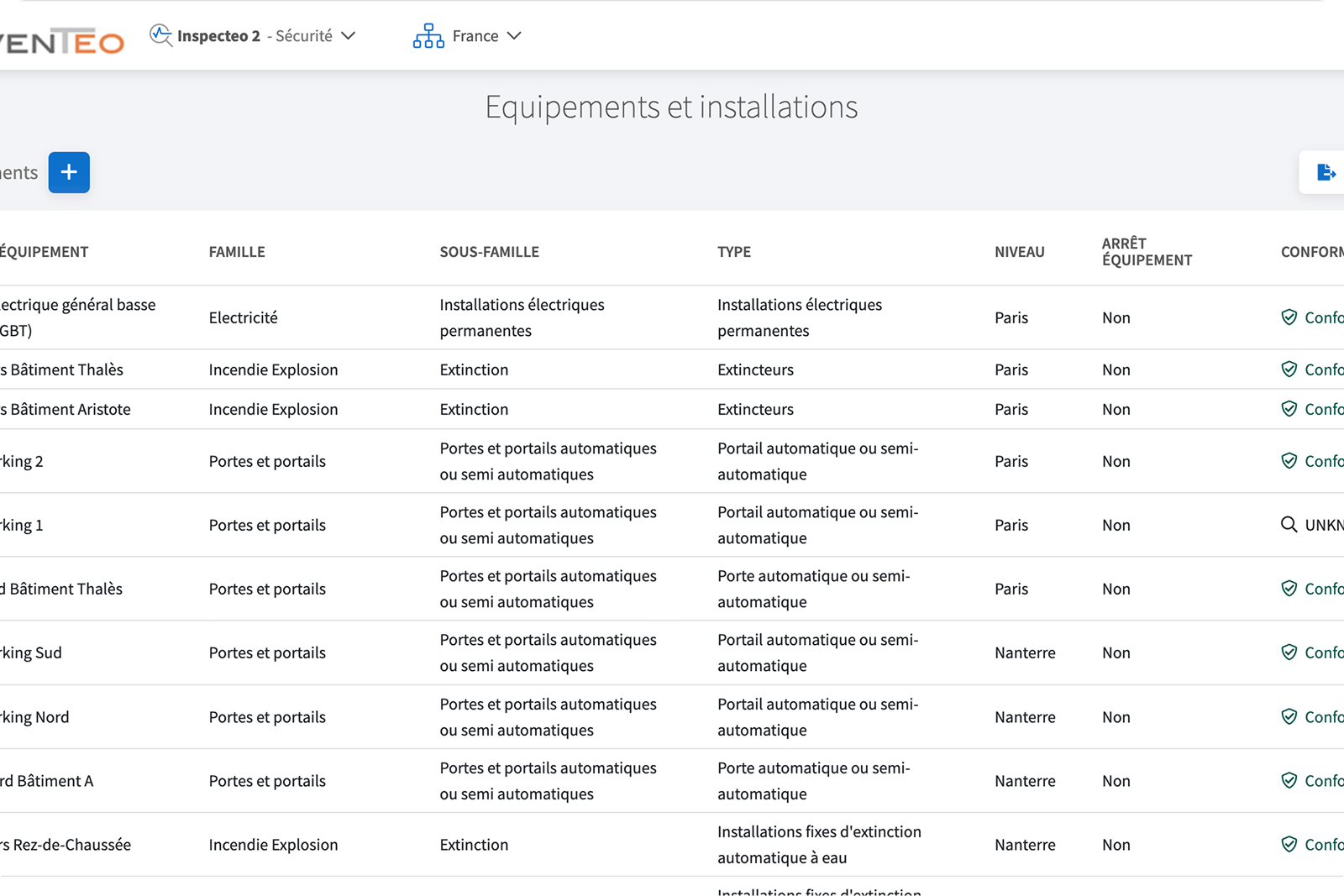Viewport: 1344px width, 896px height.
Task: Click the blue plus add button
Action: click(x=69, y=172)
